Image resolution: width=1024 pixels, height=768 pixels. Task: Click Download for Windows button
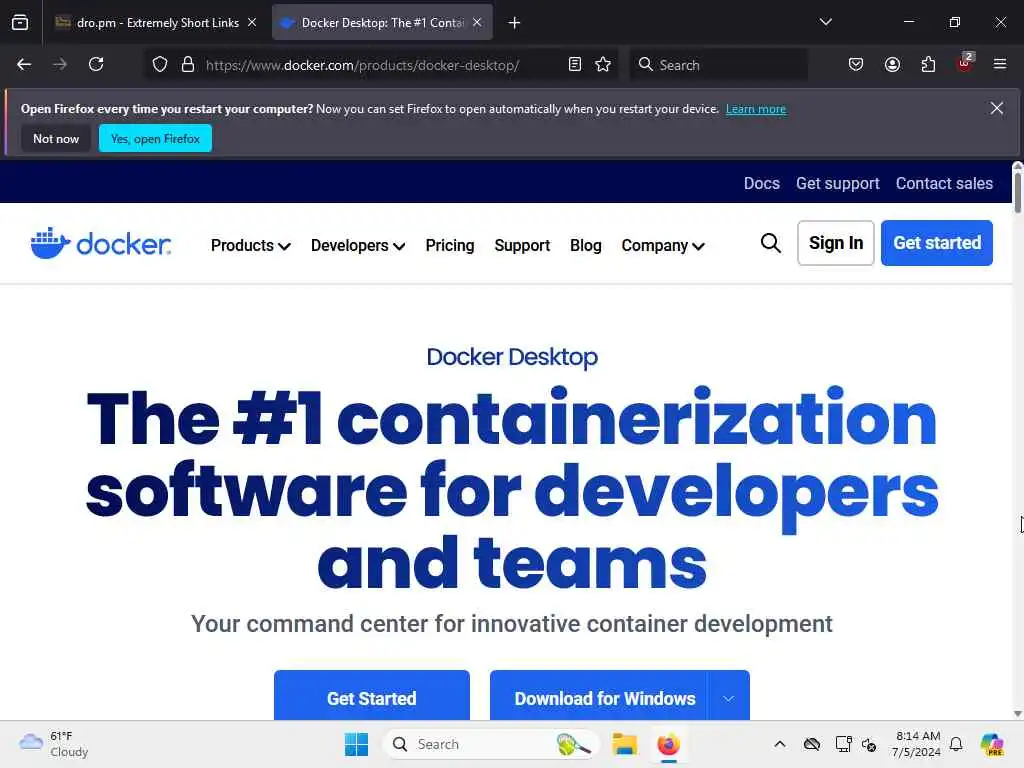pyautogui.click(x=598, y=696)
